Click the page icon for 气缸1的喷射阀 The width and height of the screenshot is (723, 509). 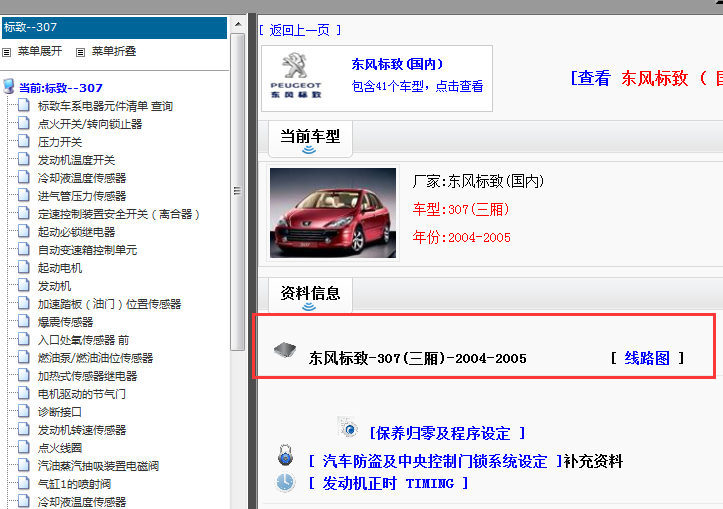[24, 483]
